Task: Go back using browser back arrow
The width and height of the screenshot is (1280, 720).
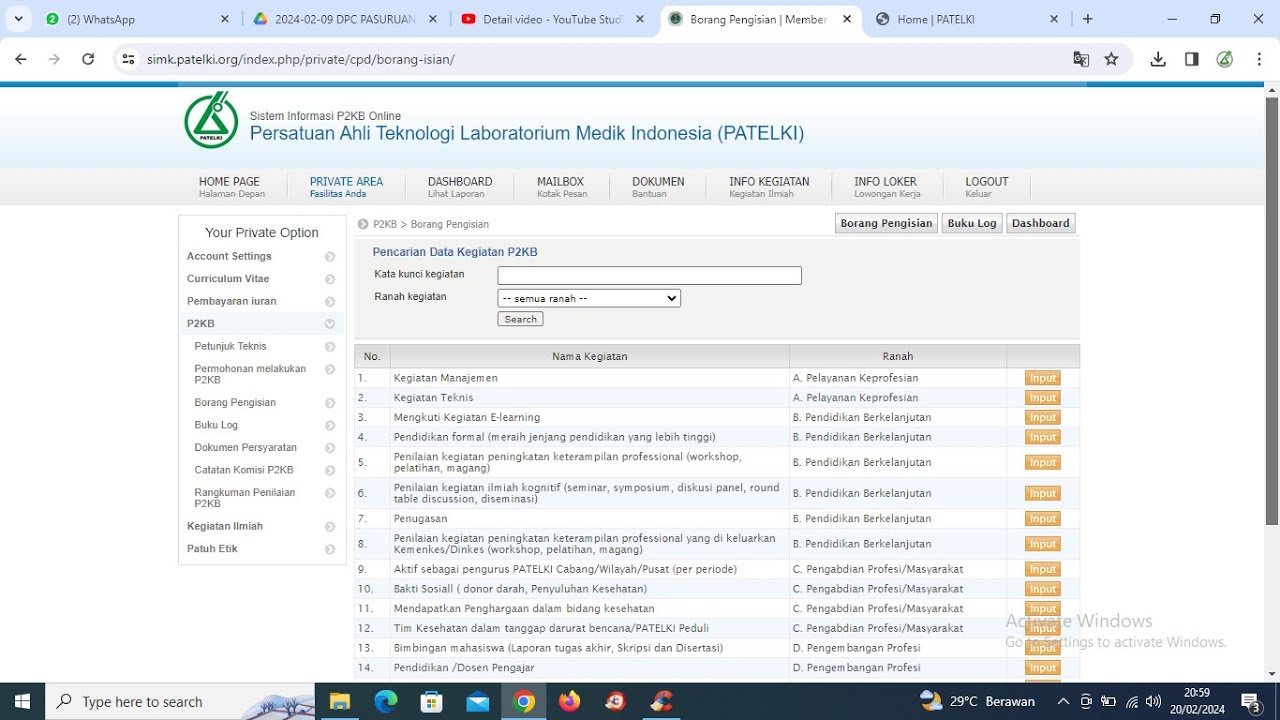Action: pyautogui.click(x=21, y=59)
